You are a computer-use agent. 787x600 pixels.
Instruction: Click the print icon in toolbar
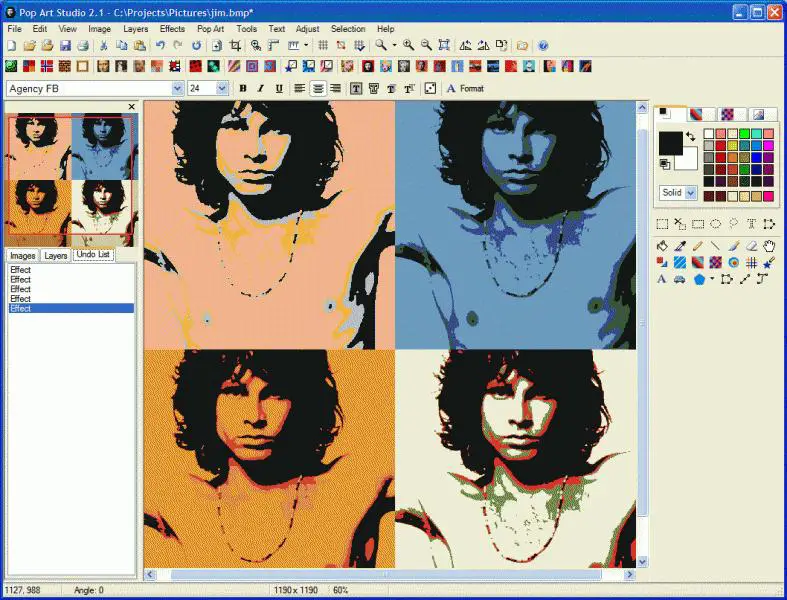point(83,46)
